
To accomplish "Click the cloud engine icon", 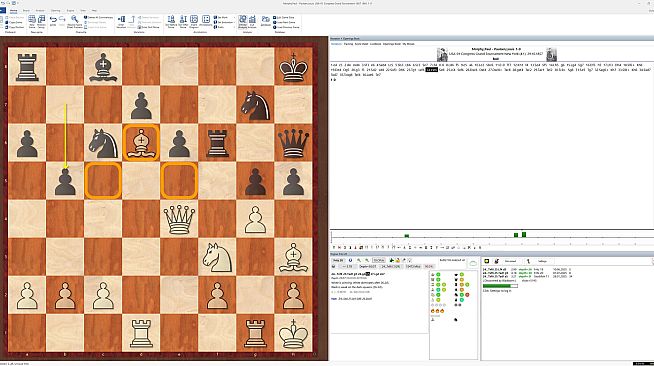I will pos(473,263).
